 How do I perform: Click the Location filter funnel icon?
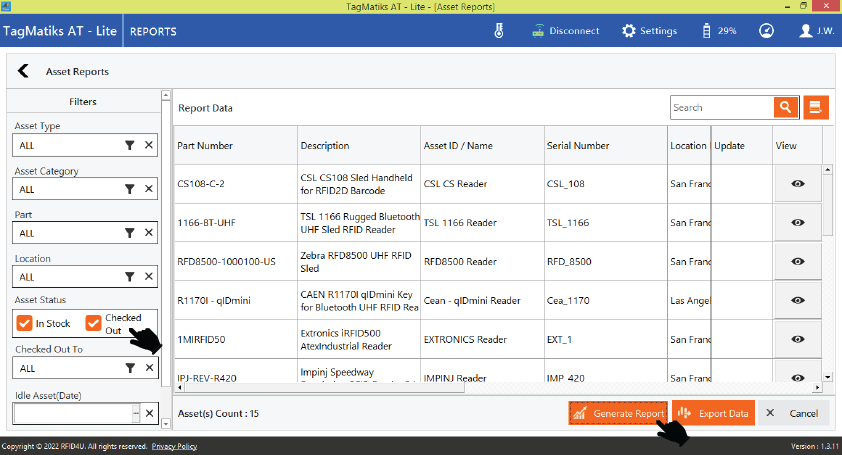pyautogui.click(x=129, y=277)
